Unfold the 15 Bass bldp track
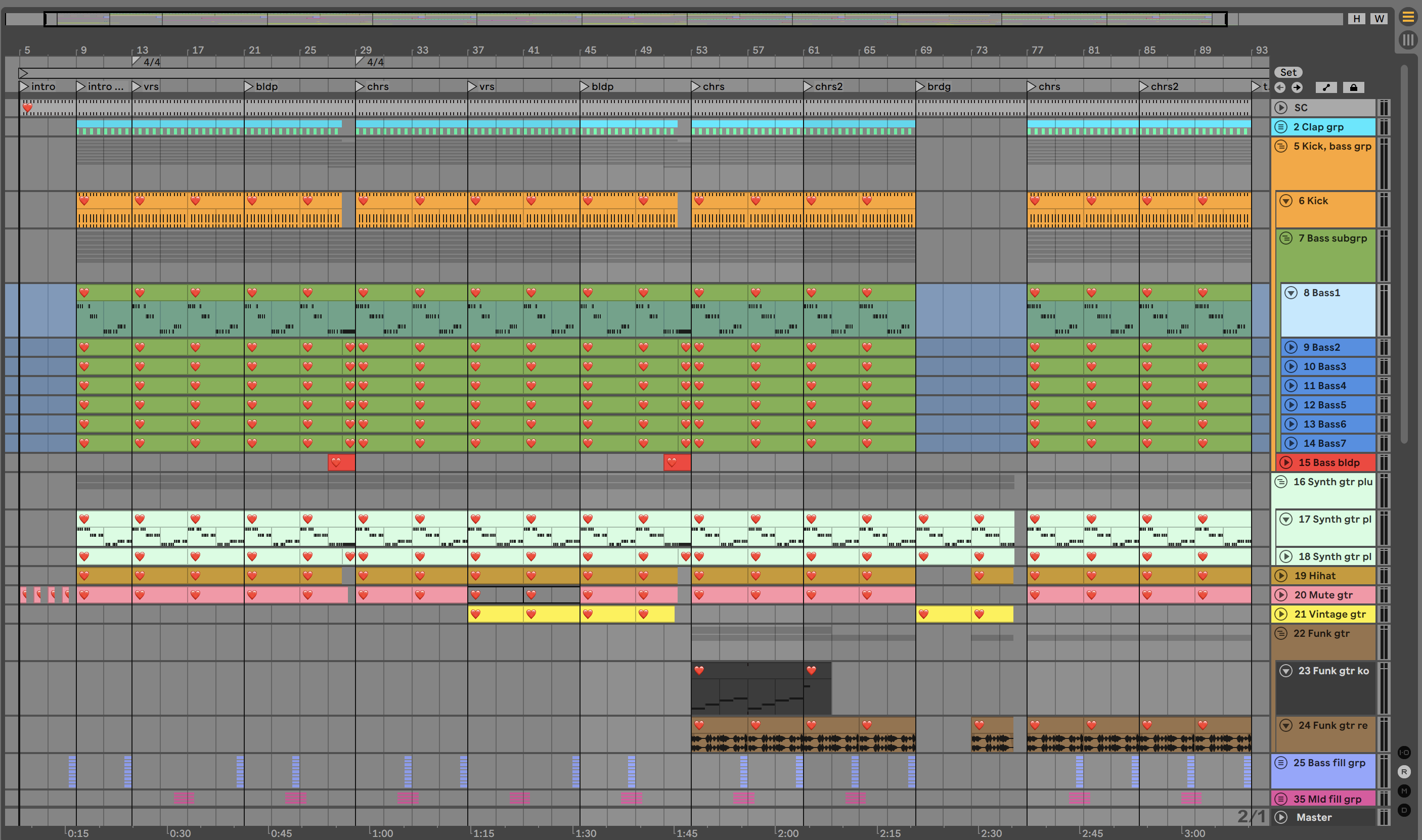The width and height of the screenshot is (1422, 840). coord(1286,462)
